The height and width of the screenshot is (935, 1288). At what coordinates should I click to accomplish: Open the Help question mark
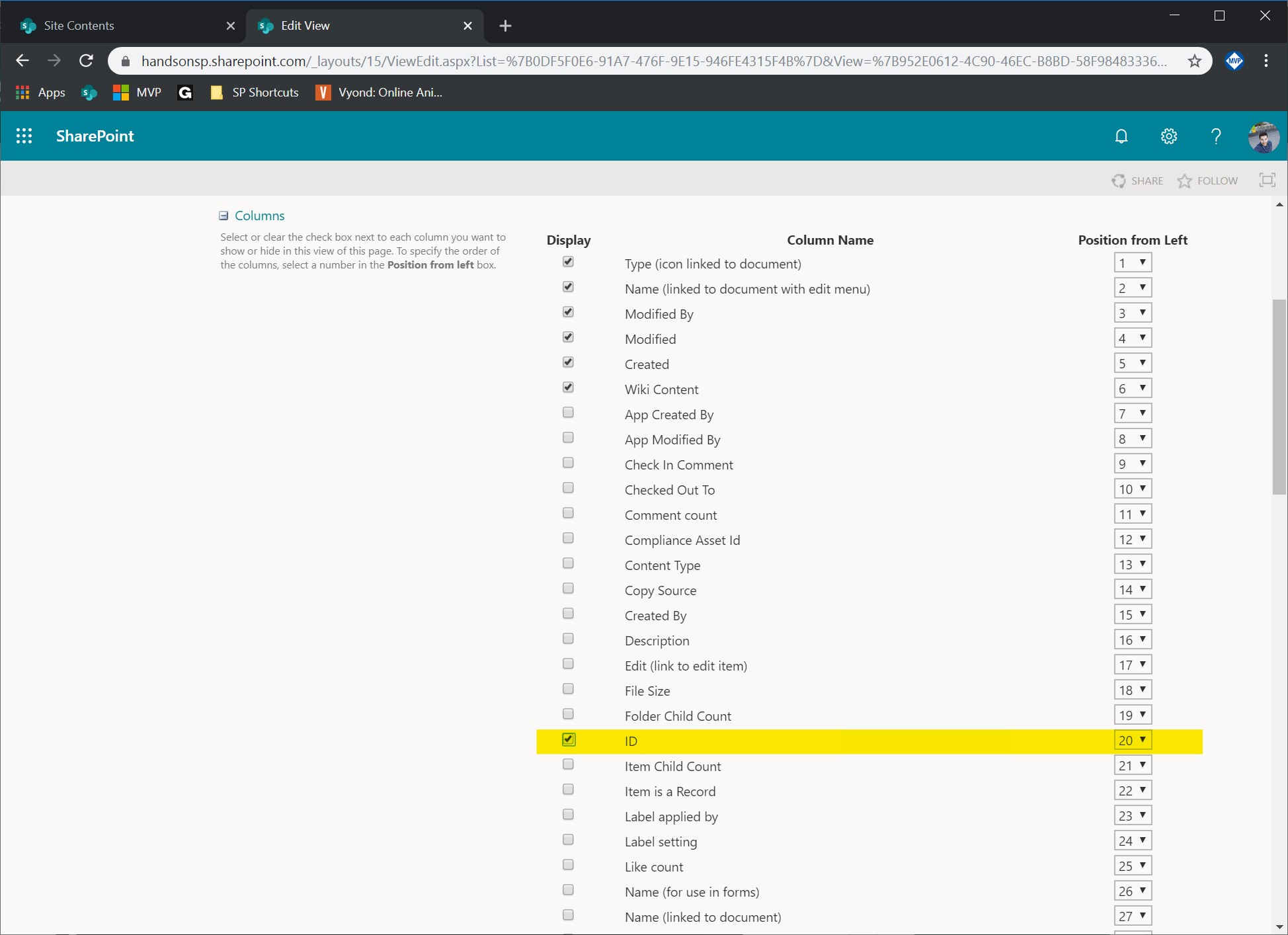pos(1216,136)
